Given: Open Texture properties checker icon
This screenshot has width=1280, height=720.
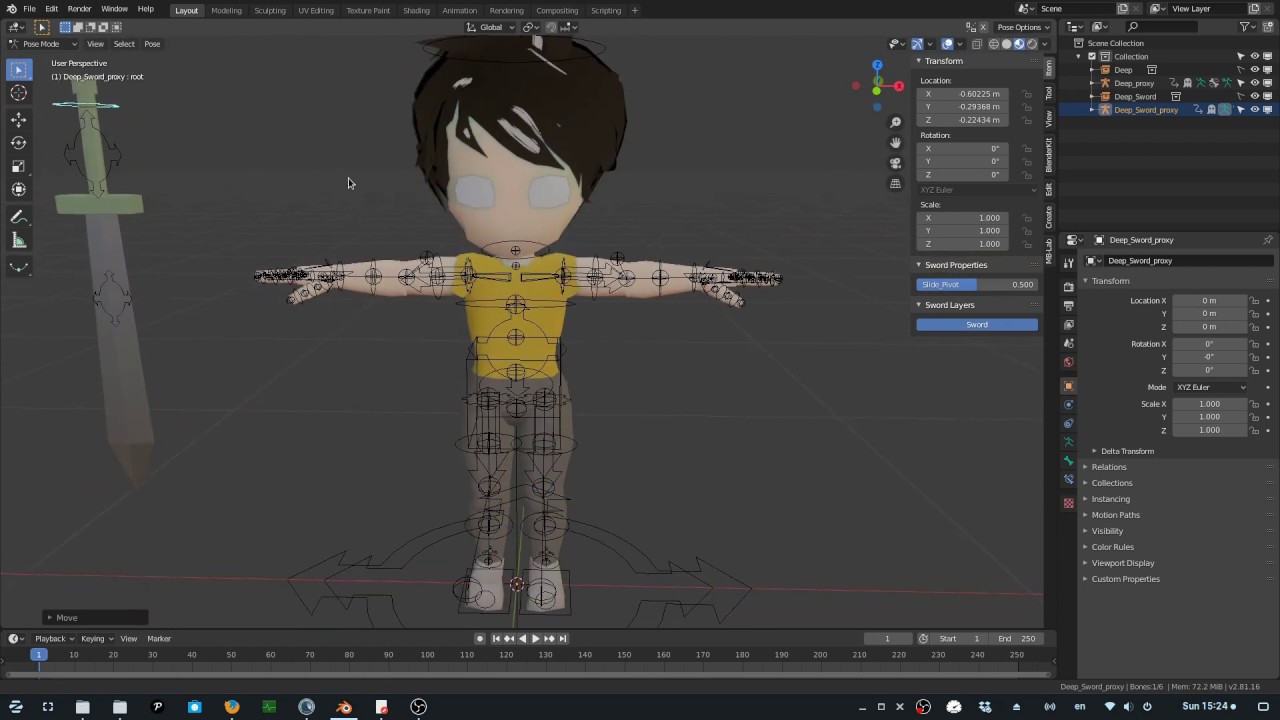Looking at the screenshot, I should [1068, 503].
